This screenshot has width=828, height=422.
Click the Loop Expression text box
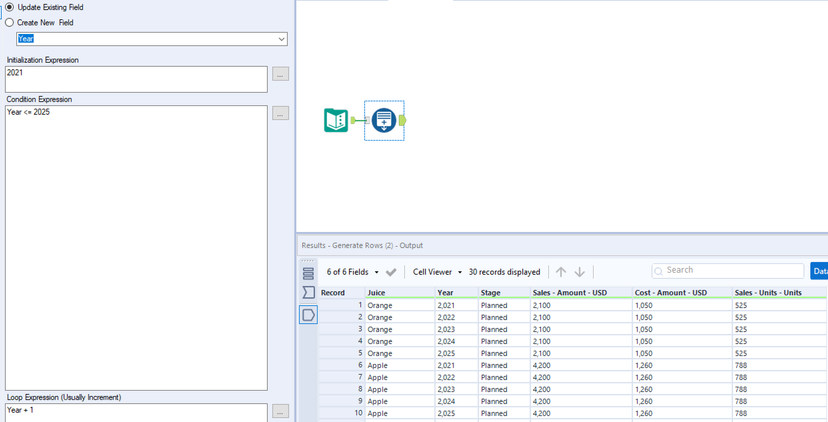pos(137,412)
